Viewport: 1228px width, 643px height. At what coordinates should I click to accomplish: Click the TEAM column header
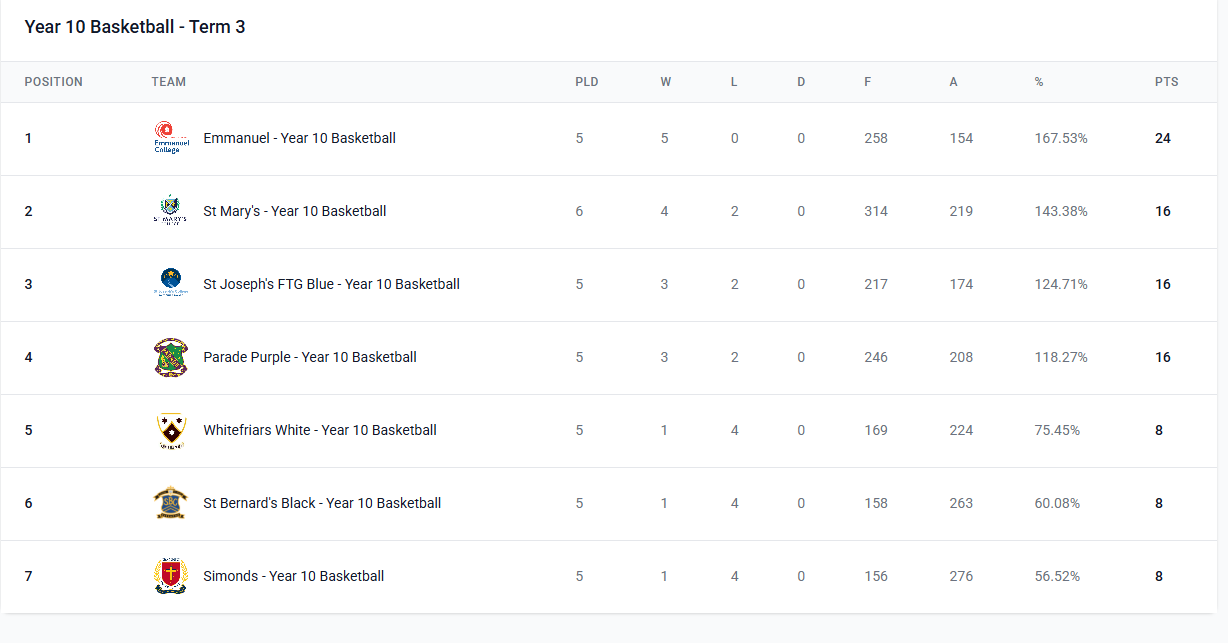pyautogui.click(x=168, y=82)
